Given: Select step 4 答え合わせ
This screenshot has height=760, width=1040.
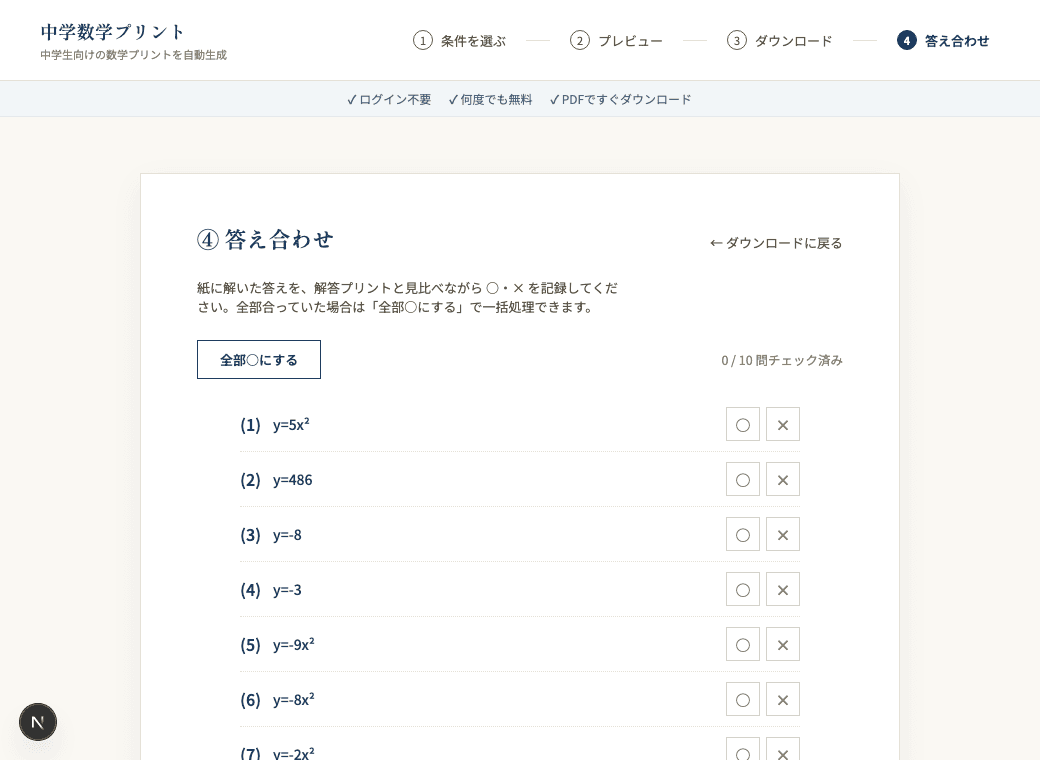Looking at the screenshot, I should coord(943,40).
